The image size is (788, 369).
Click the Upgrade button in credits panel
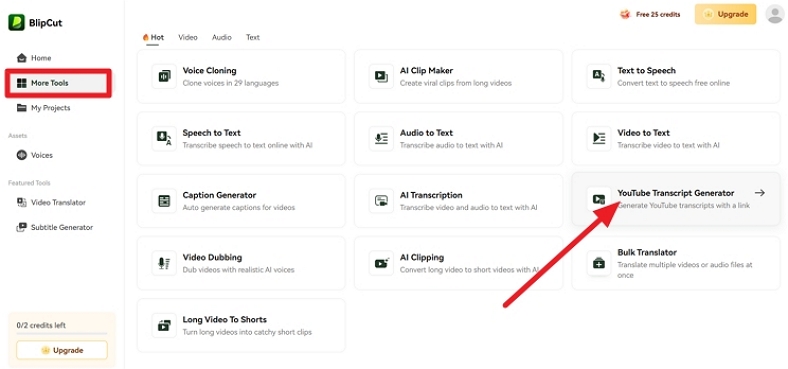62,350
